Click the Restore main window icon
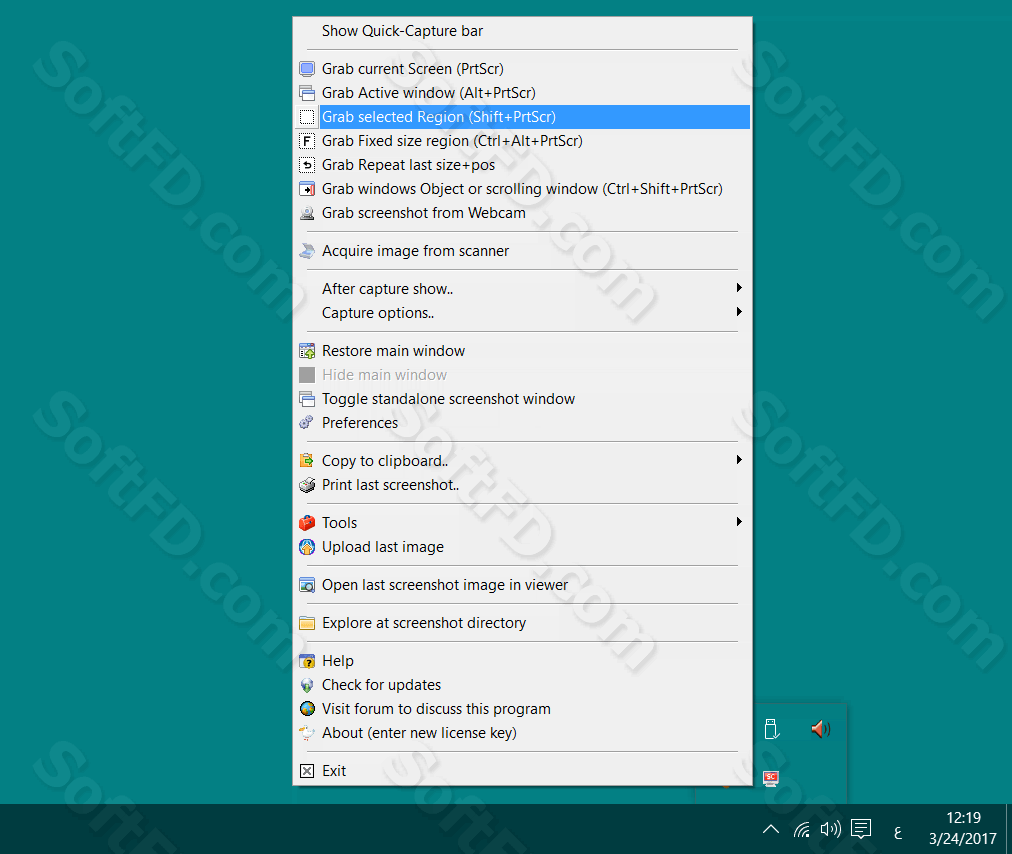The width and height of the screenshot is (1012, 854). click(x=307, y=351)
